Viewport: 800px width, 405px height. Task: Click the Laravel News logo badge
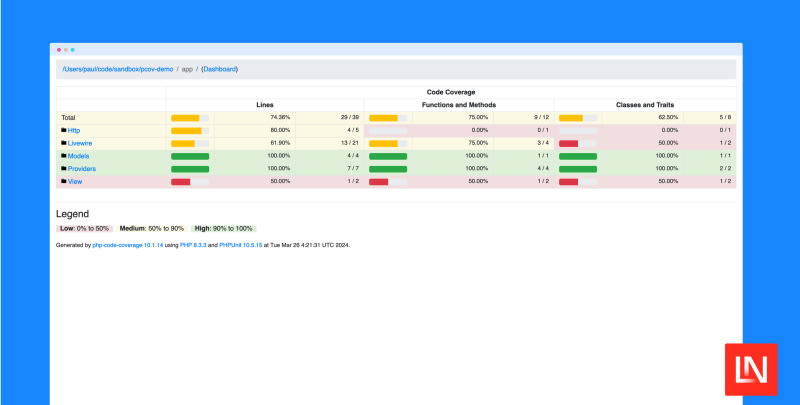click(x=751, y=368)
